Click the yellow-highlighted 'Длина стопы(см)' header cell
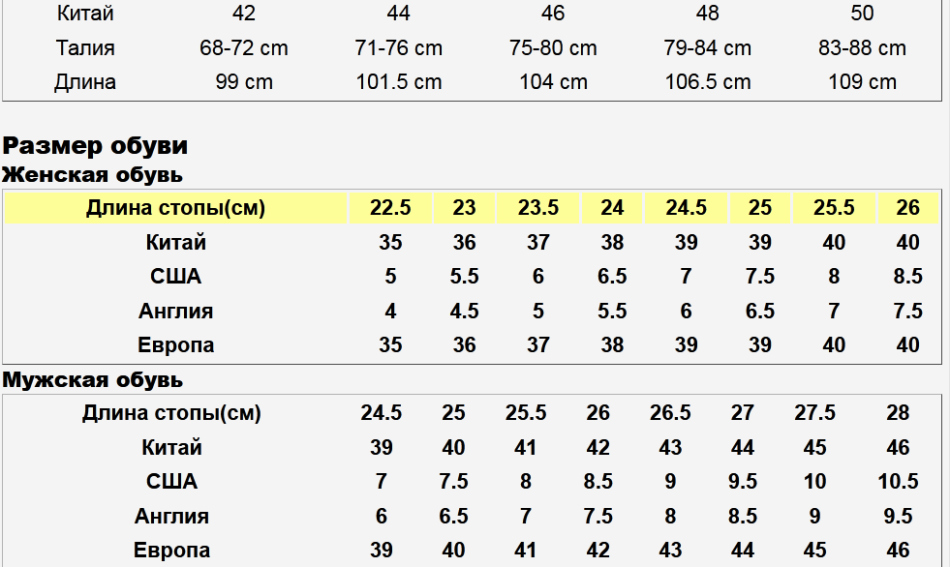 [175, 208]
